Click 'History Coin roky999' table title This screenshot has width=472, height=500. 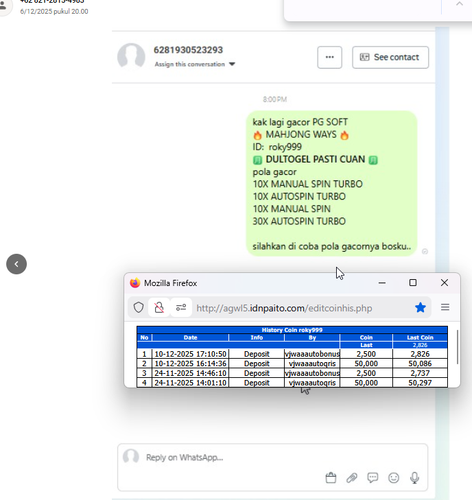pos(292,330)
